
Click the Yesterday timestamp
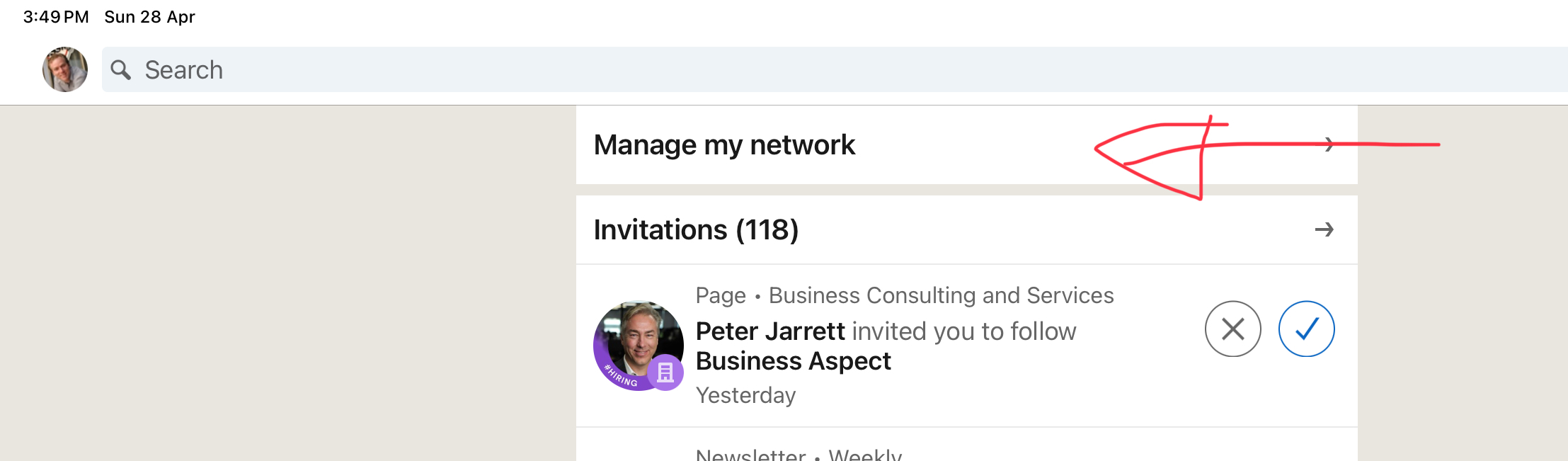click(745, 395)
